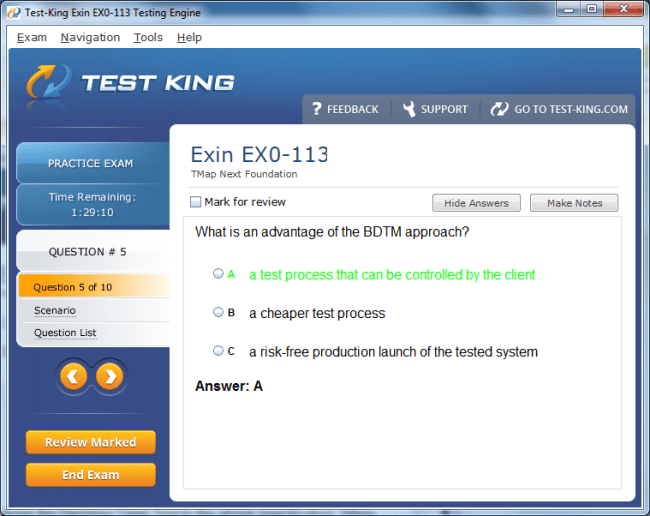Enable the Mark for review checkbox
Screen dimensions: 650x516
tap(196, 202)
